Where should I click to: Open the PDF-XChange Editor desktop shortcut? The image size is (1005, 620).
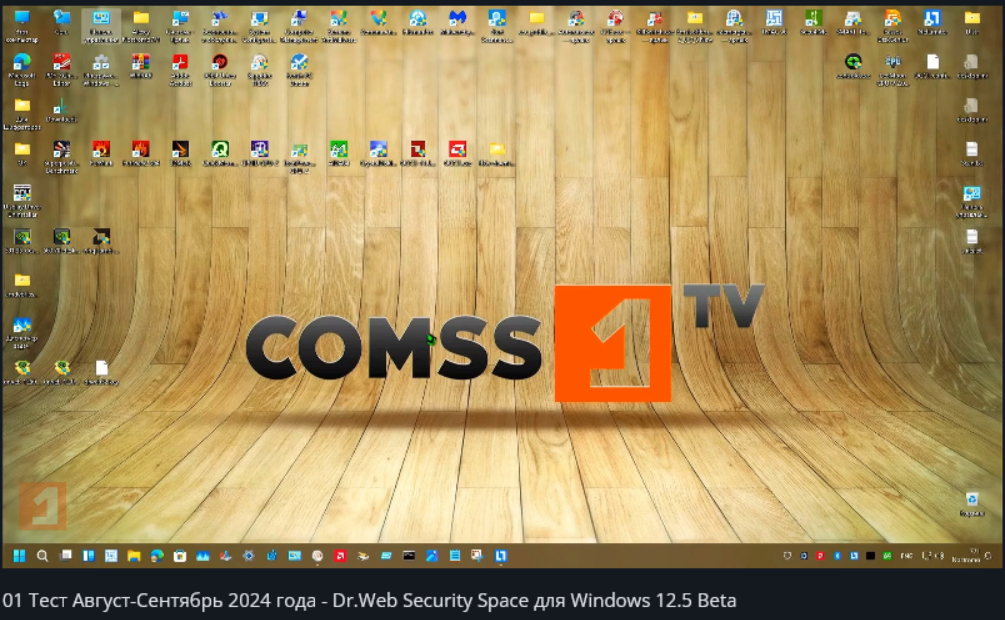[x=62, y=70]
